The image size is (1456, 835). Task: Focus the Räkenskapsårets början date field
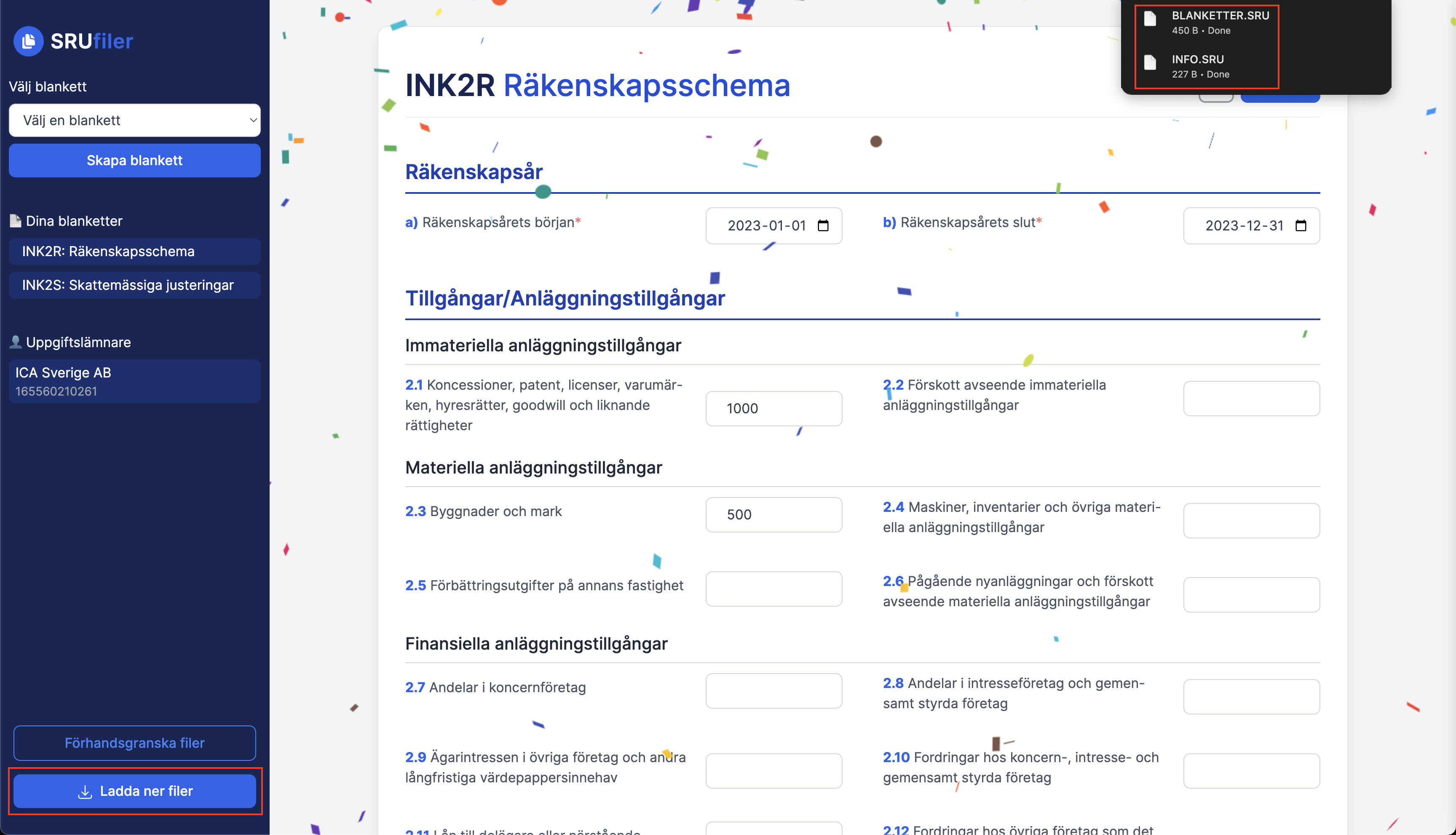coord(773,225)
